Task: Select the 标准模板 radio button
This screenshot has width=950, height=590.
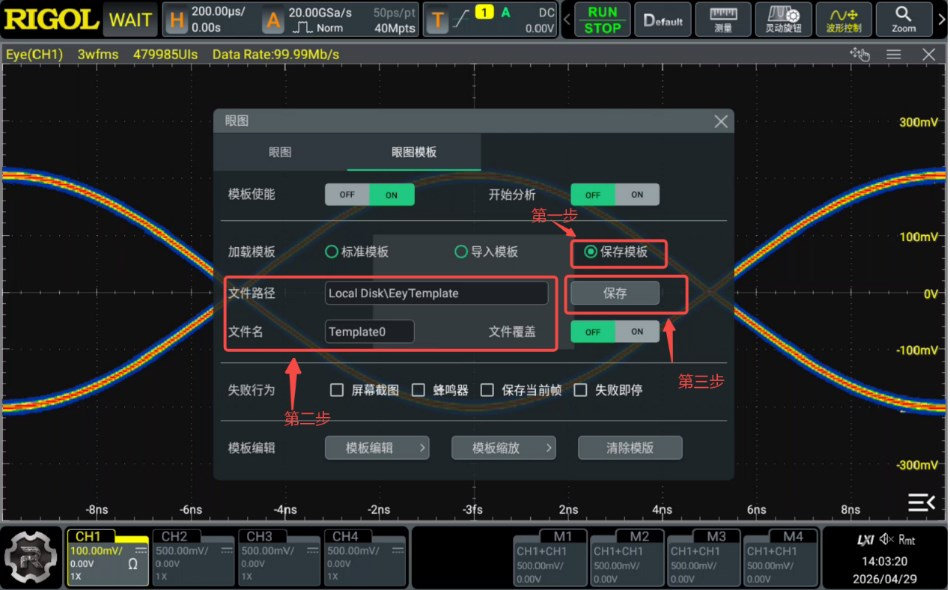Action: [331, 251]
